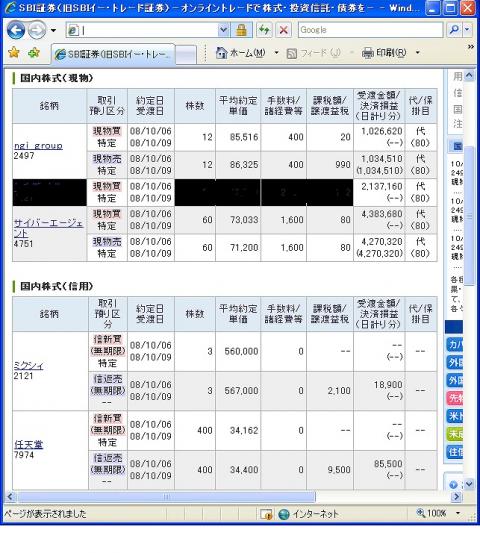The image size is (480, 553).
Task: Click the vertical scrollbar up arrow
Action: [x=469, y=75]
